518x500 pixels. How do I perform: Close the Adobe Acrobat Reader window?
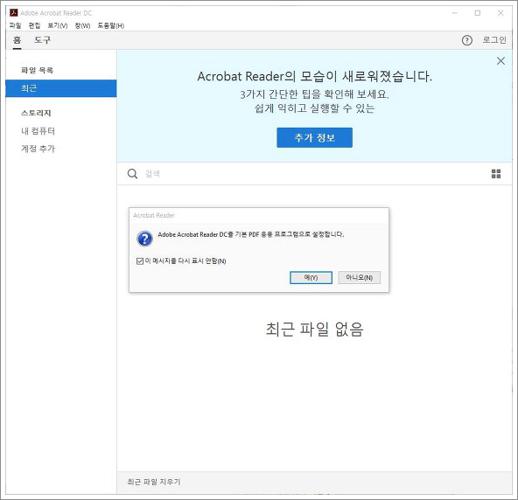[x=500, y=13]
